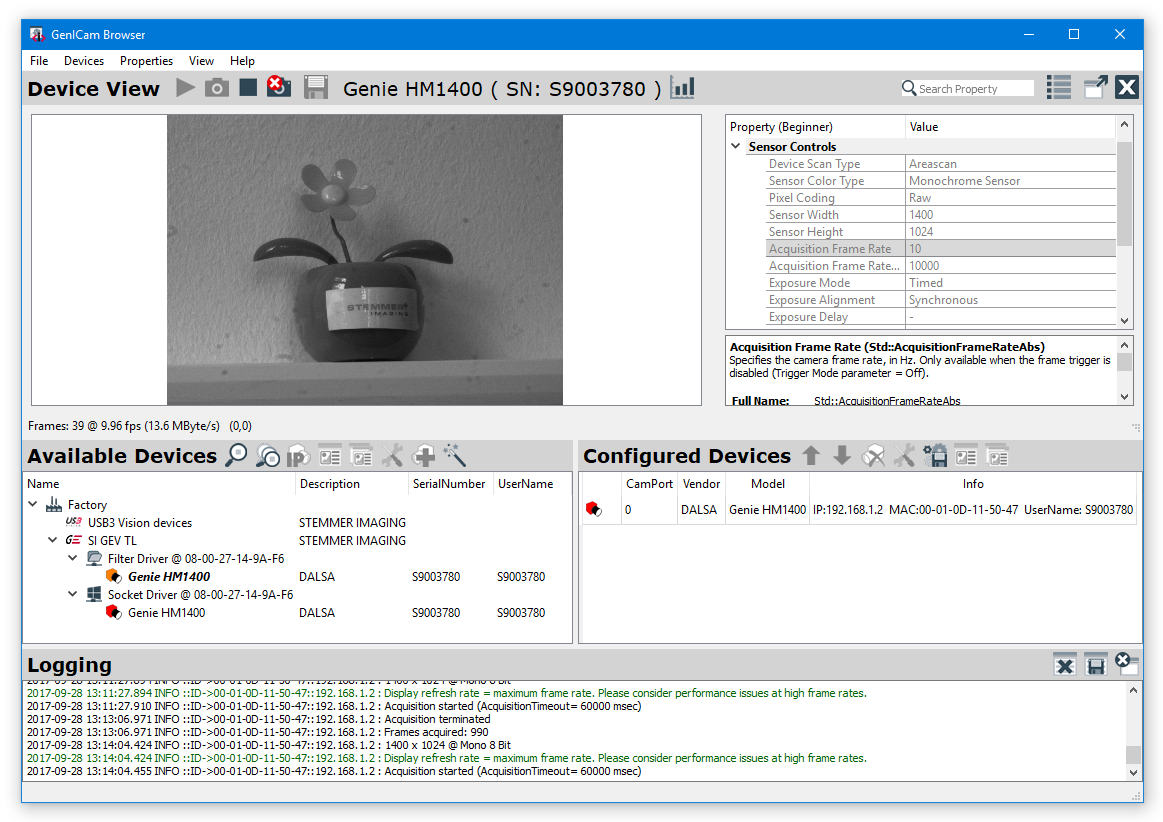Image resolution: width=1163 pixels, height=822 pixels.
Task: Click the discover devices magnifier icon
Action: click(236, 456)
